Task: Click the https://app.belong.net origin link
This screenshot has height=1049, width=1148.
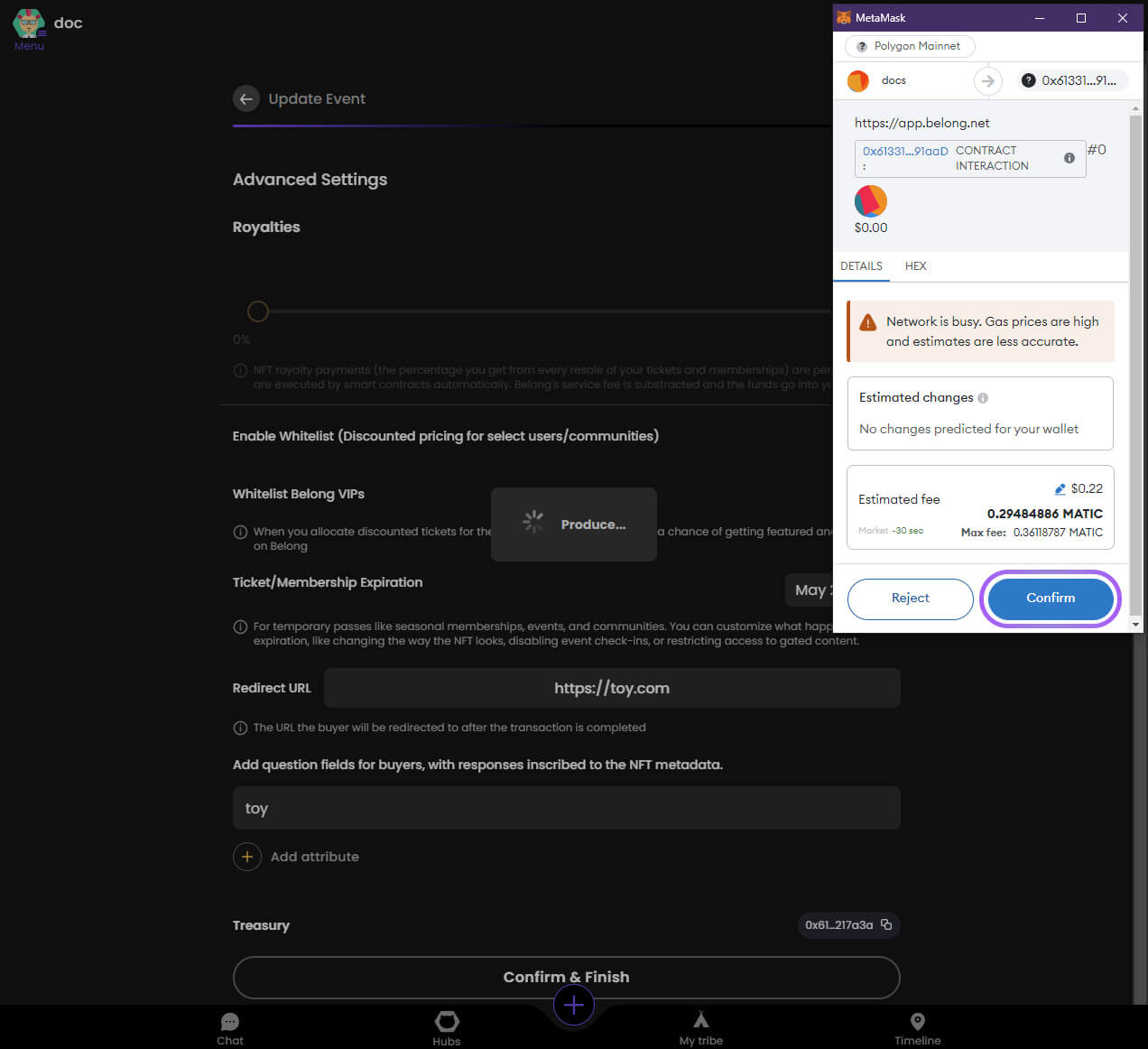Action: [921, 123]
